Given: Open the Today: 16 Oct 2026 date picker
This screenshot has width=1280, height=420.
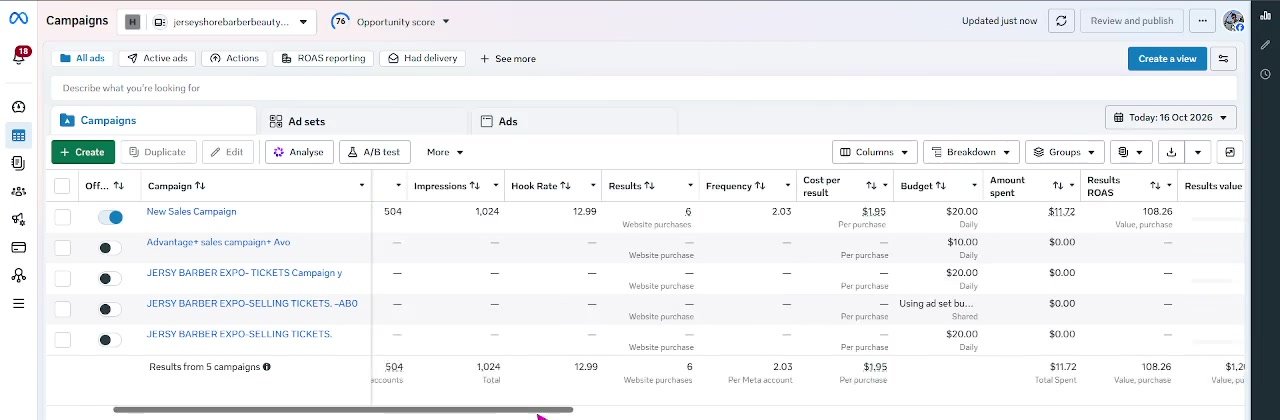Looking at the screenshot, I should 1171,118.
